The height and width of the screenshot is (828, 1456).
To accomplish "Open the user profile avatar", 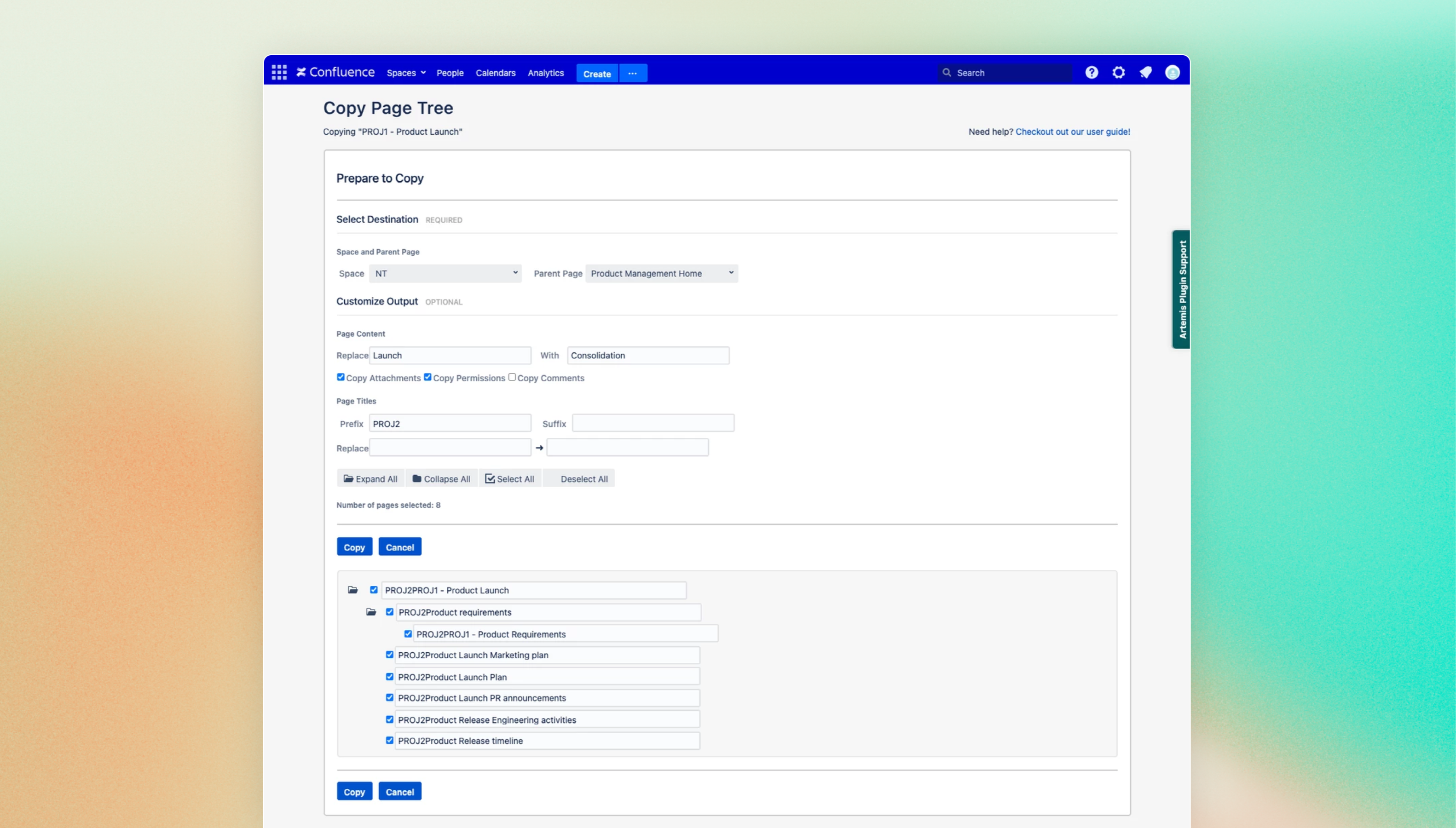I will 1172,72.
